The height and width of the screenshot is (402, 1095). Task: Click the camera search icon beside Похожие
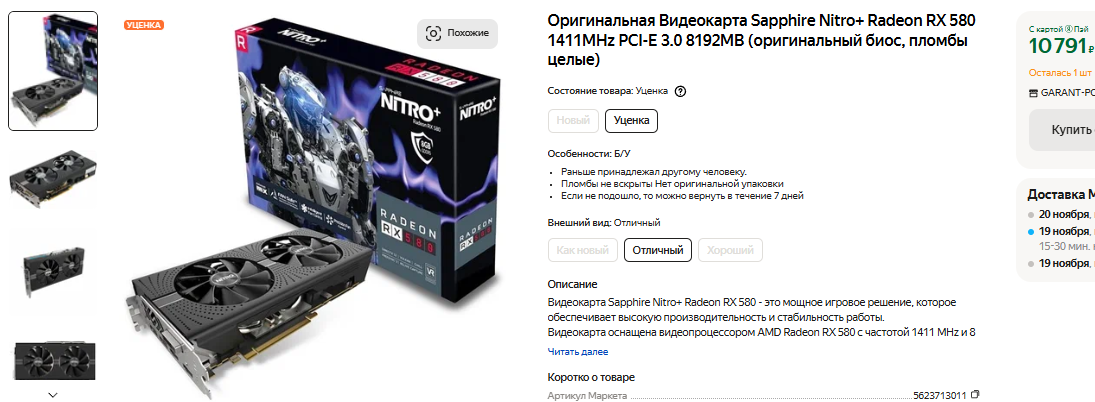[434, 34]
